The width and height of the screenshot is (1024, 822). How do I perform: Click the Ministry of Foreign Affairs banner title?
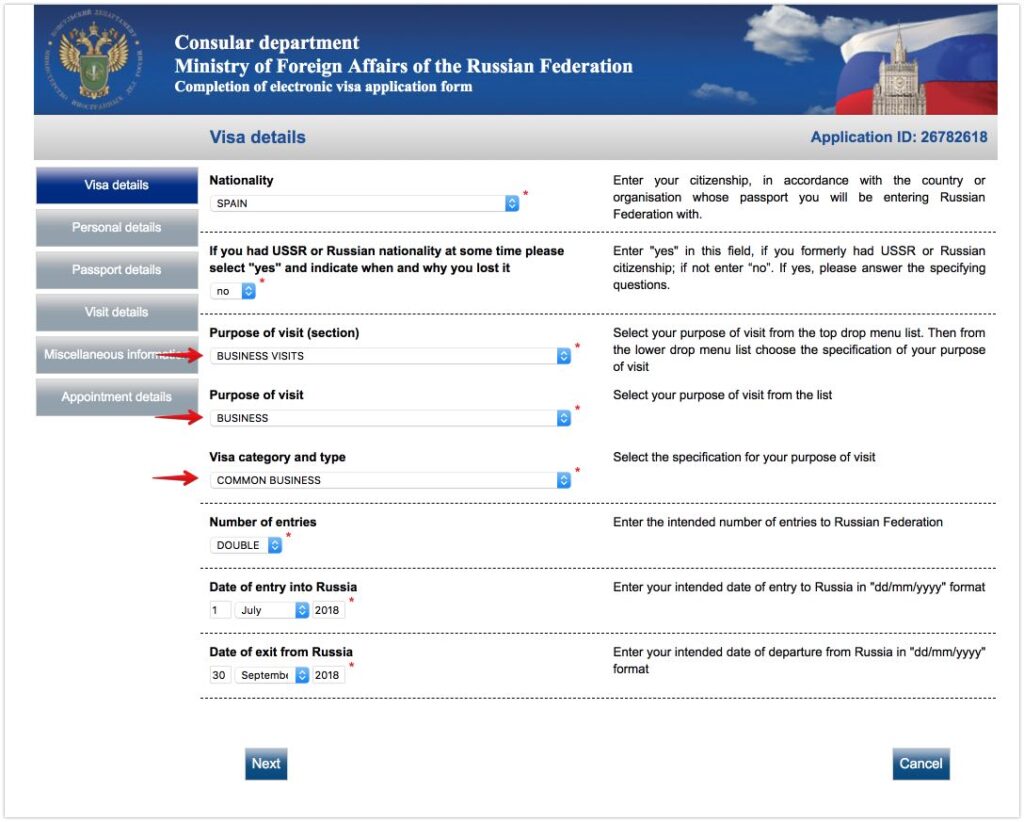click(404, 66)
